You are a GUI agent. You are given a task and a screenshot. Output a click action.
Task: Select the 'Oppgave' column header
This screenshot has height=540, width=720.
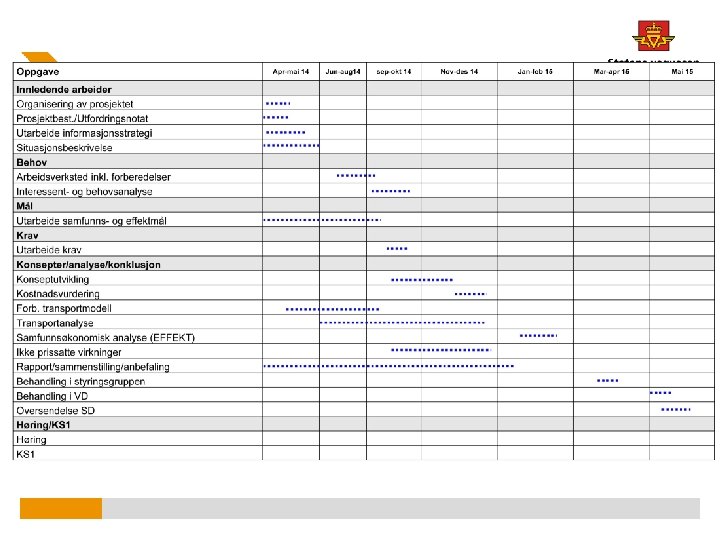(38, 72)
